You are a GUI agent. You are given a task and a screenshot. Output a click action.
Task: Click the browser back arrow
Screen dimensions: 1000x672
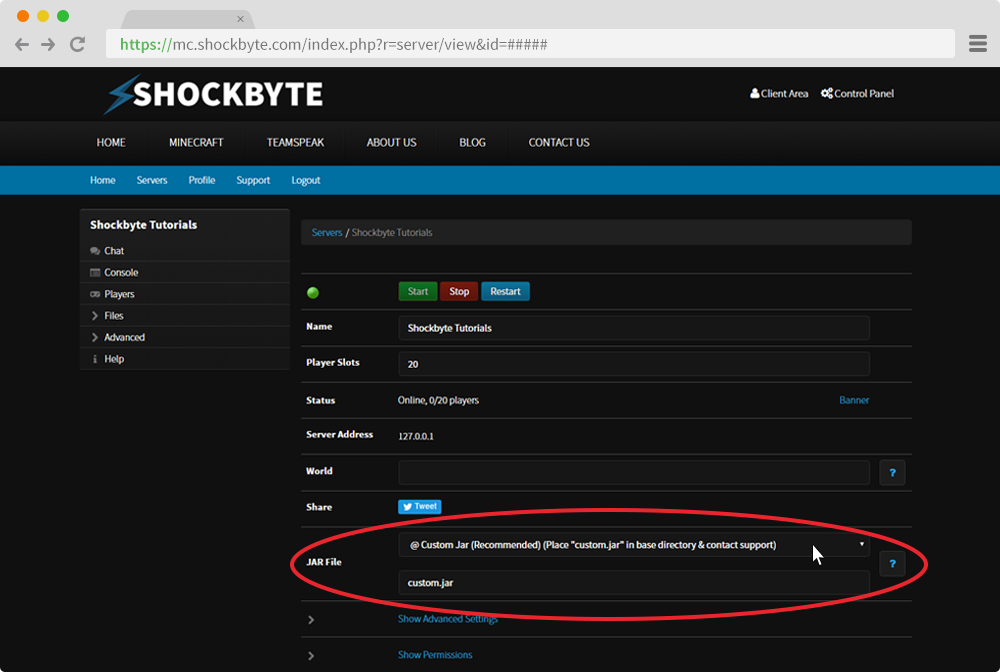[x=22, y=44]
